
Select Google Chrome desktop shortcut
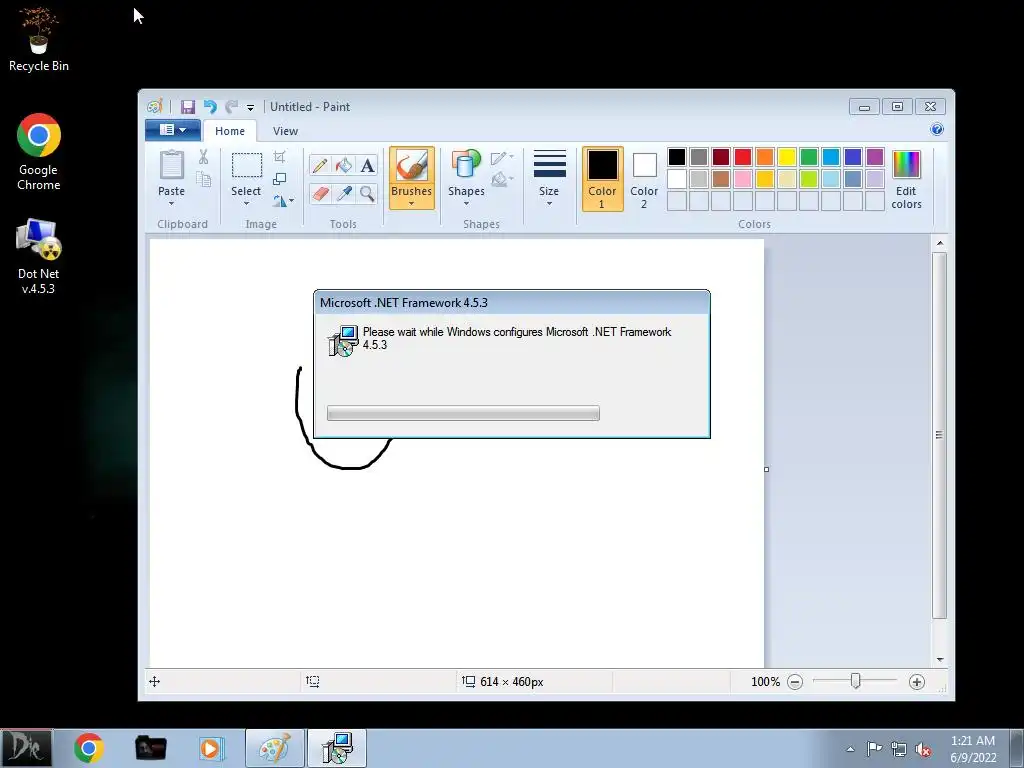point(39,152)
